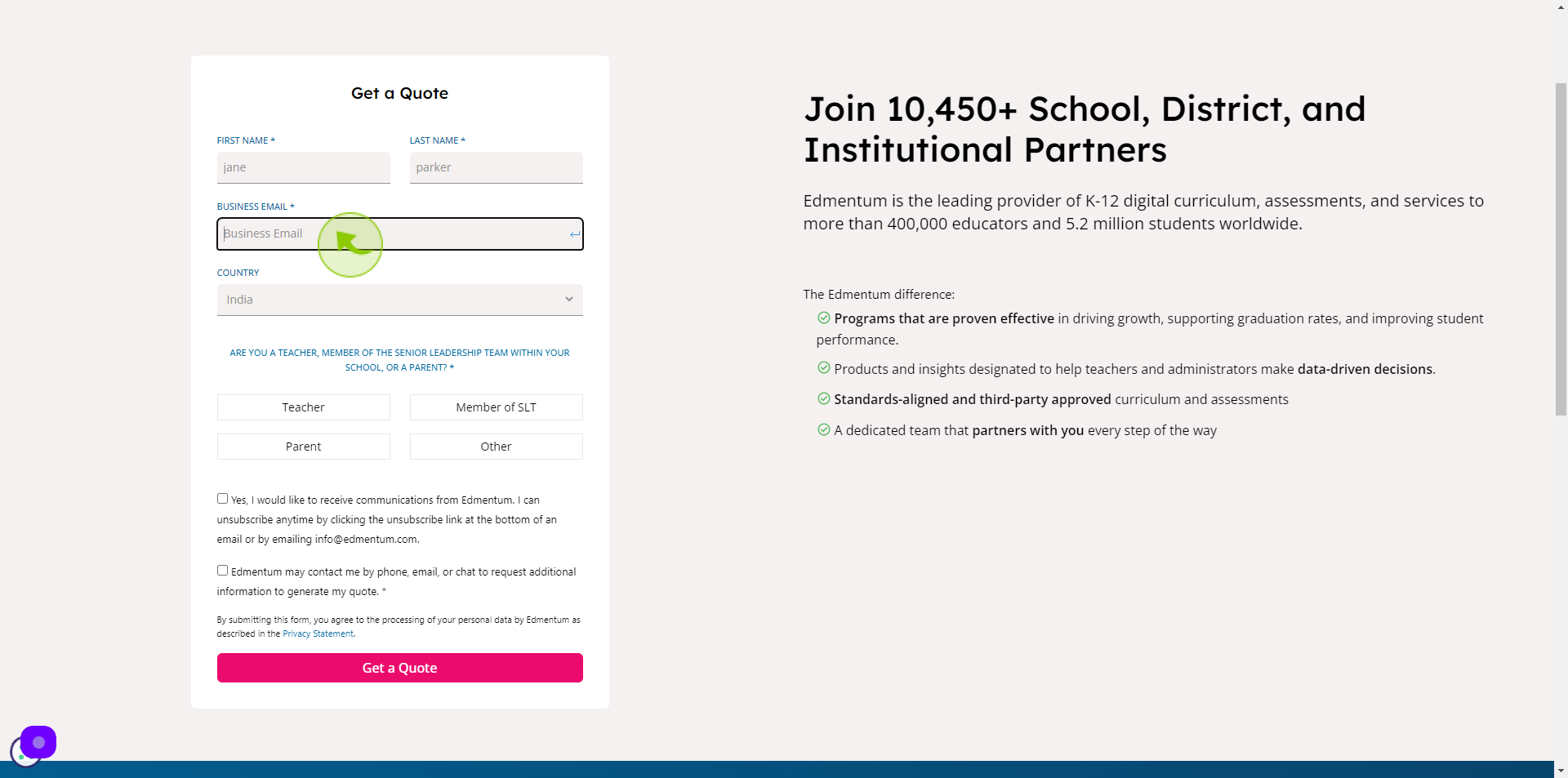Screen dimensions: 1568x778
Task: Open the Privacy Statement link
Action: tap(318, 634)
